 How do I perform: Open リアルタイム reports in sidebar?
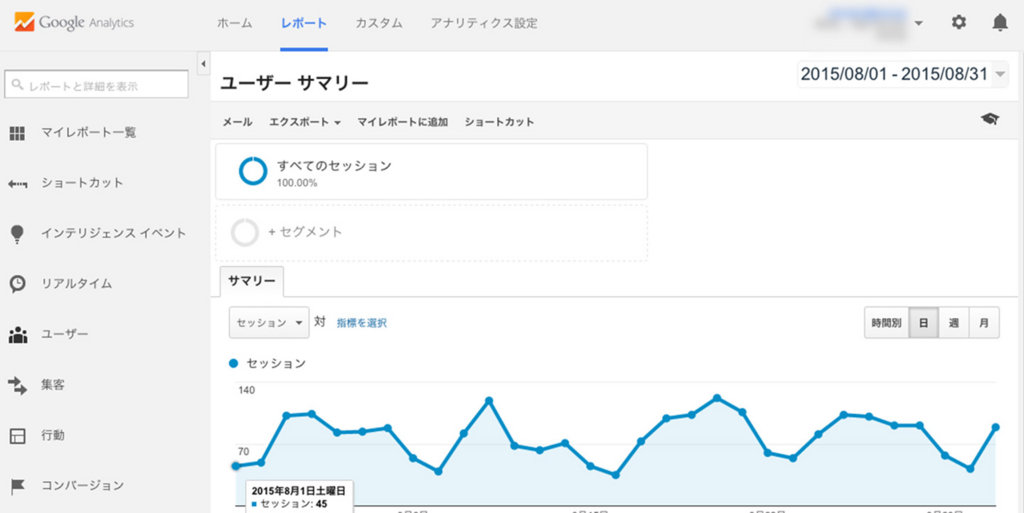76,284
